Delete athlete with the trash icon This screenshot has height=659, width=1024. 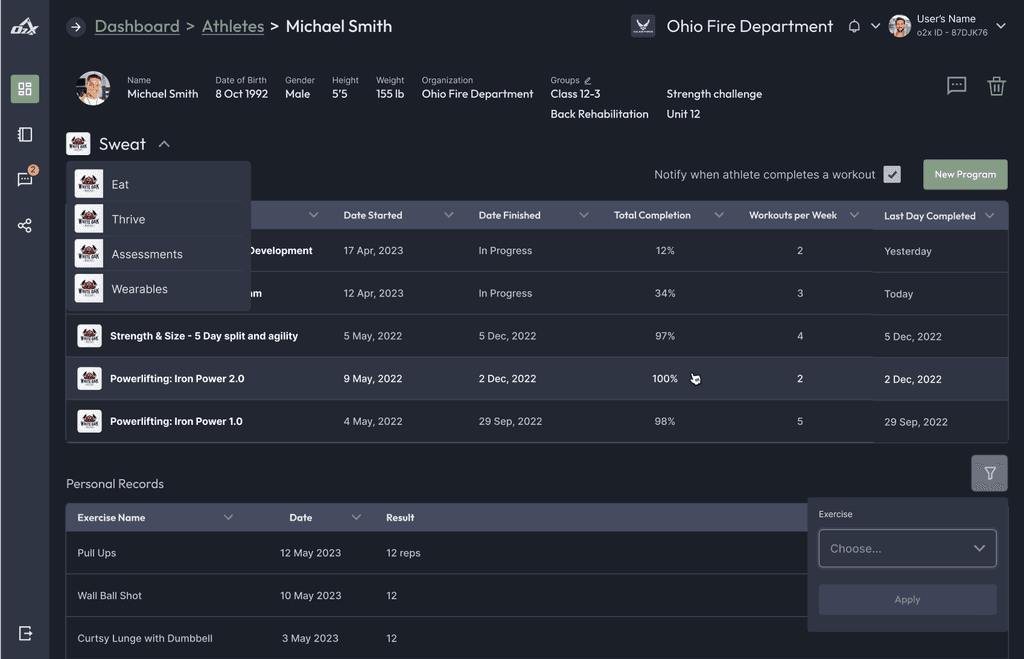(996, 86)
